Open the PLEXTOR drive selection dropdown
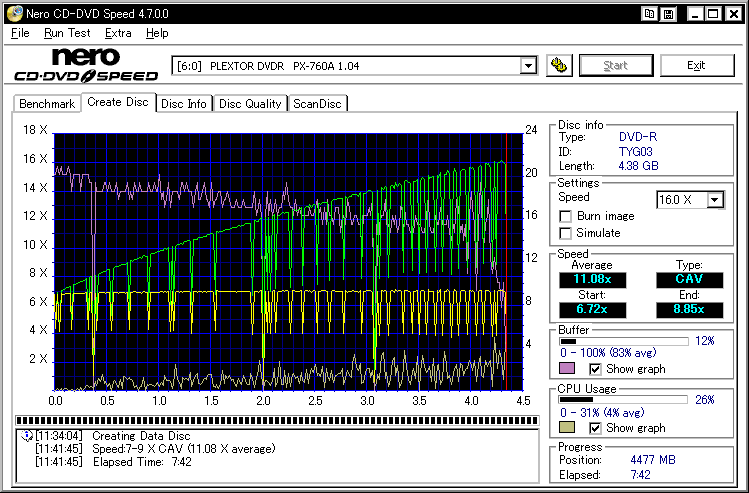This screenshot has height=493, width=749. point(529,66)
